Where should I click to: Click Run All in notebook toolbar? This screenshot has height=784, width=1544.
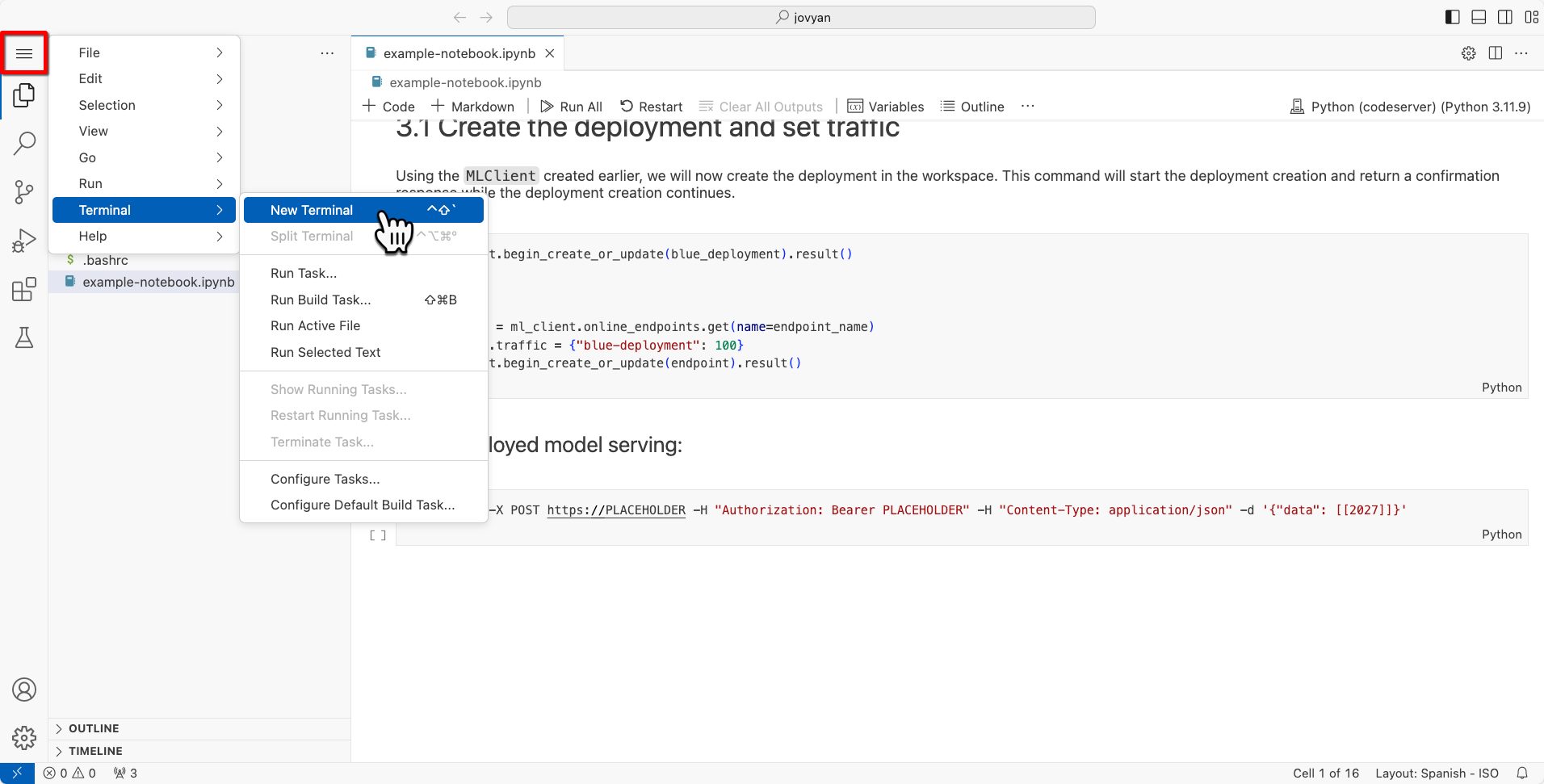coord(571,107)
